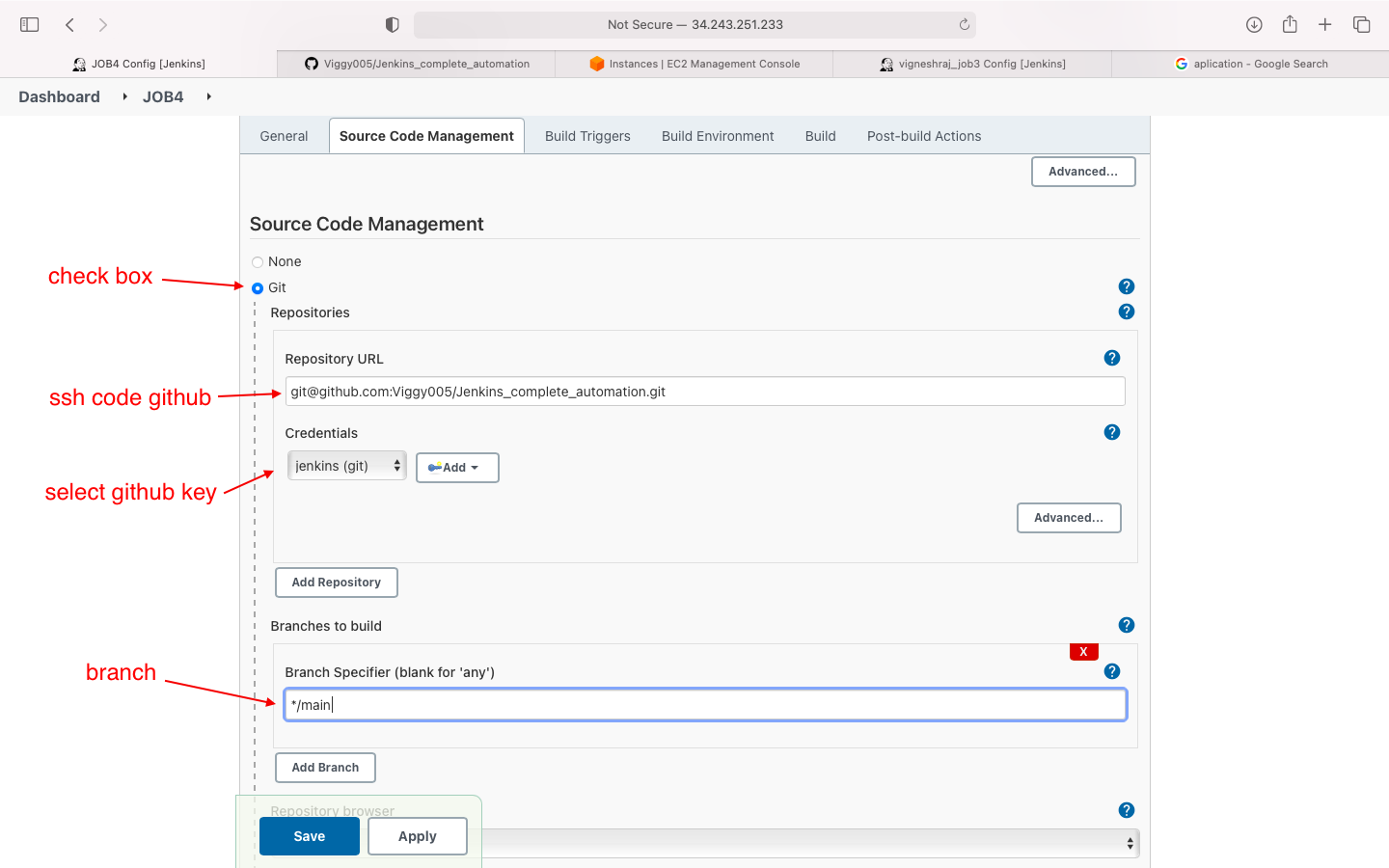Switch to the Build Triggers tab
The image size is (1389, 868).
point(587,136)
